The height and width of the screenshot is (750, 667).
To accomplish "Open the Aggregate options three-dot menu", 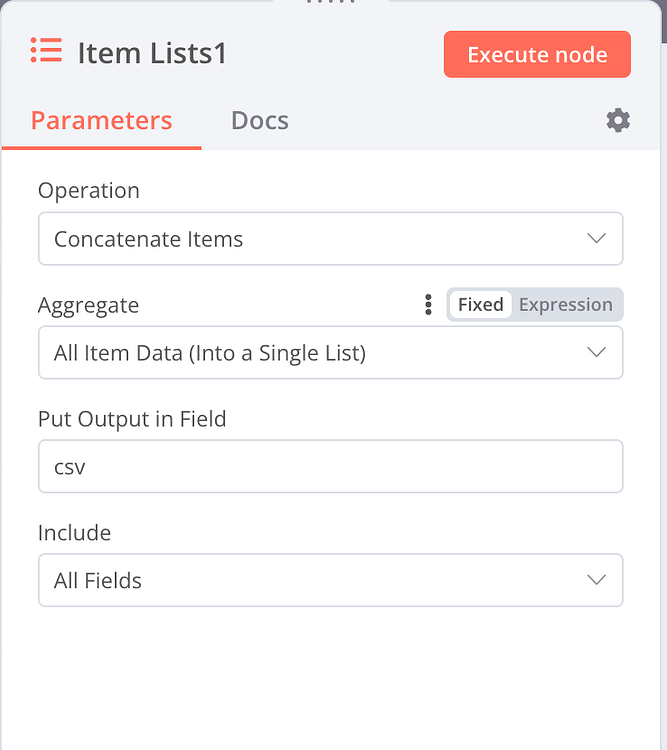I will tap(428, 305).
